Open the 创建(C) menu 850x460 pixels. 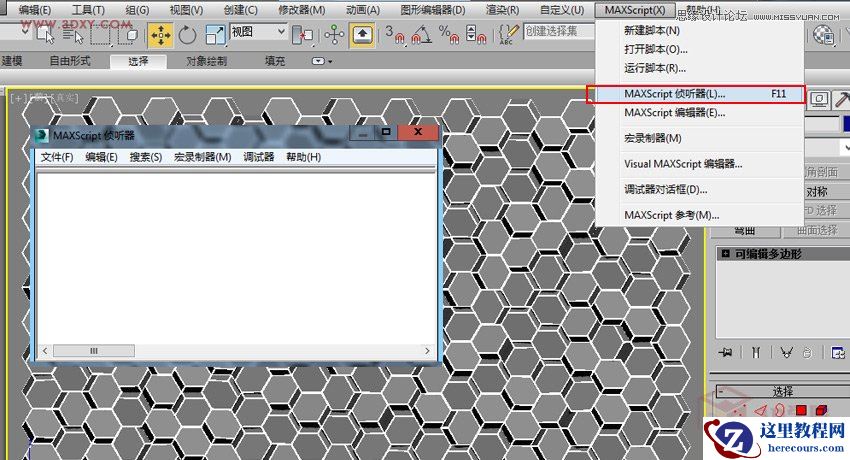(241, 10)
